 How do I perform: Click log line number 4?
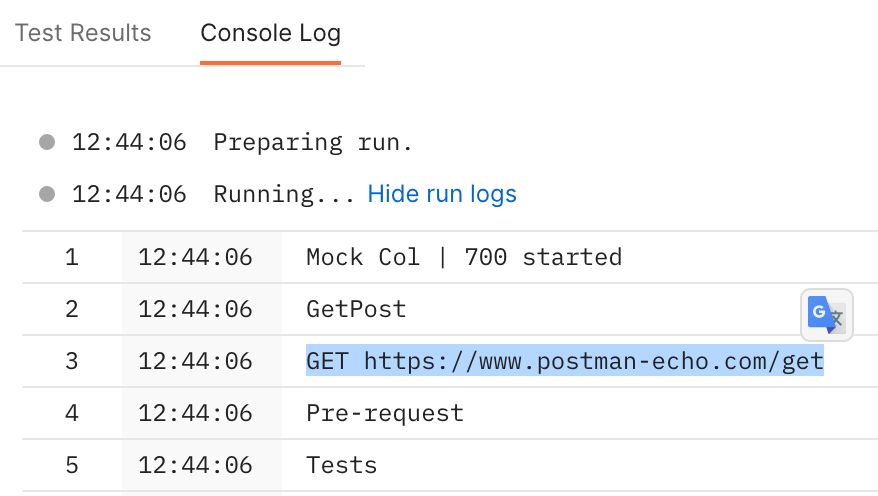tap(72, 413)
